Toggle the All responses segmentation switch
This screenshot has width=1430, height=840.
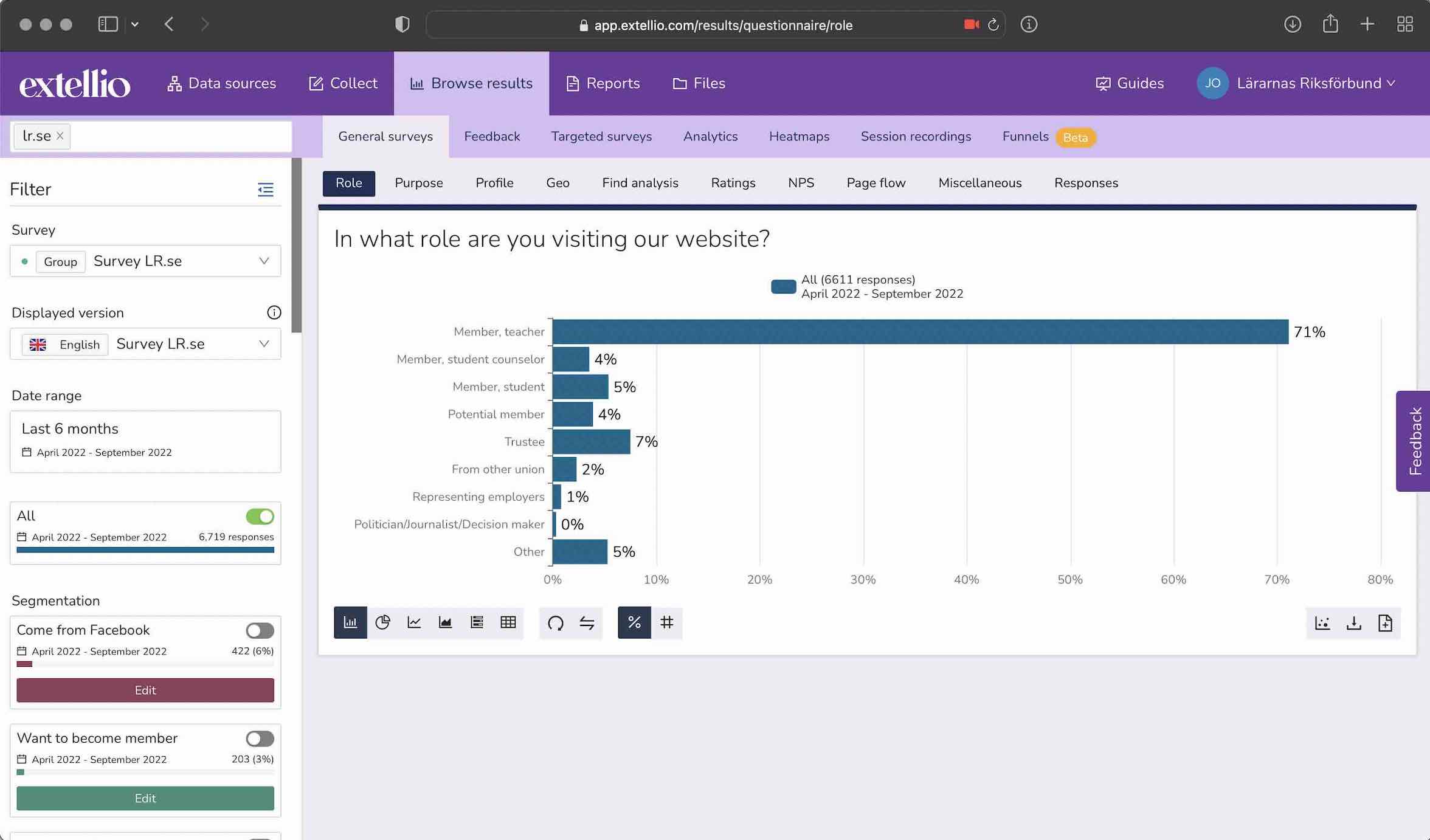260,516
